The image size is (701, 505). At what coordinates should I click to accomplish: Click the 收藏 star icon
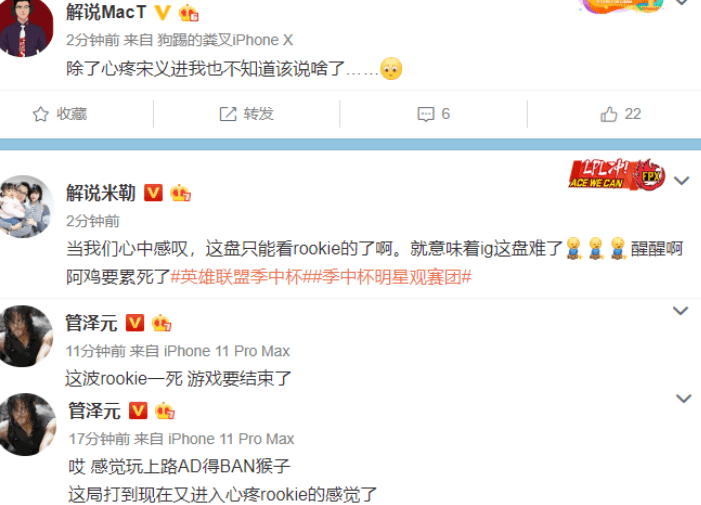pyautogui.click(x=40, y=114)
